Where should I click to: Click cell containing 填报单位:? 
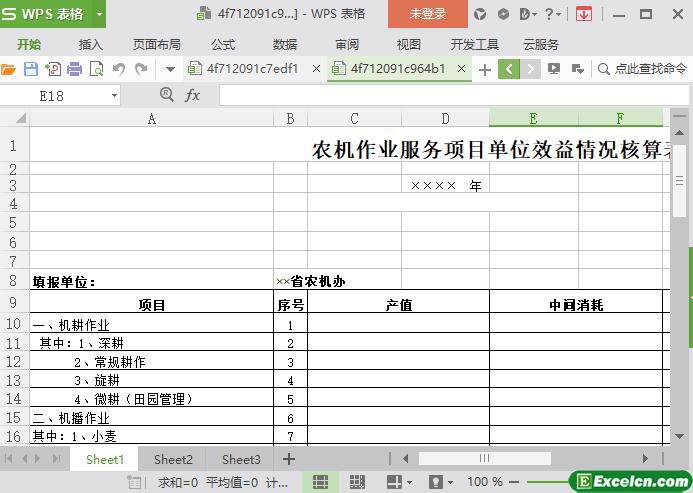pos(152,280)
